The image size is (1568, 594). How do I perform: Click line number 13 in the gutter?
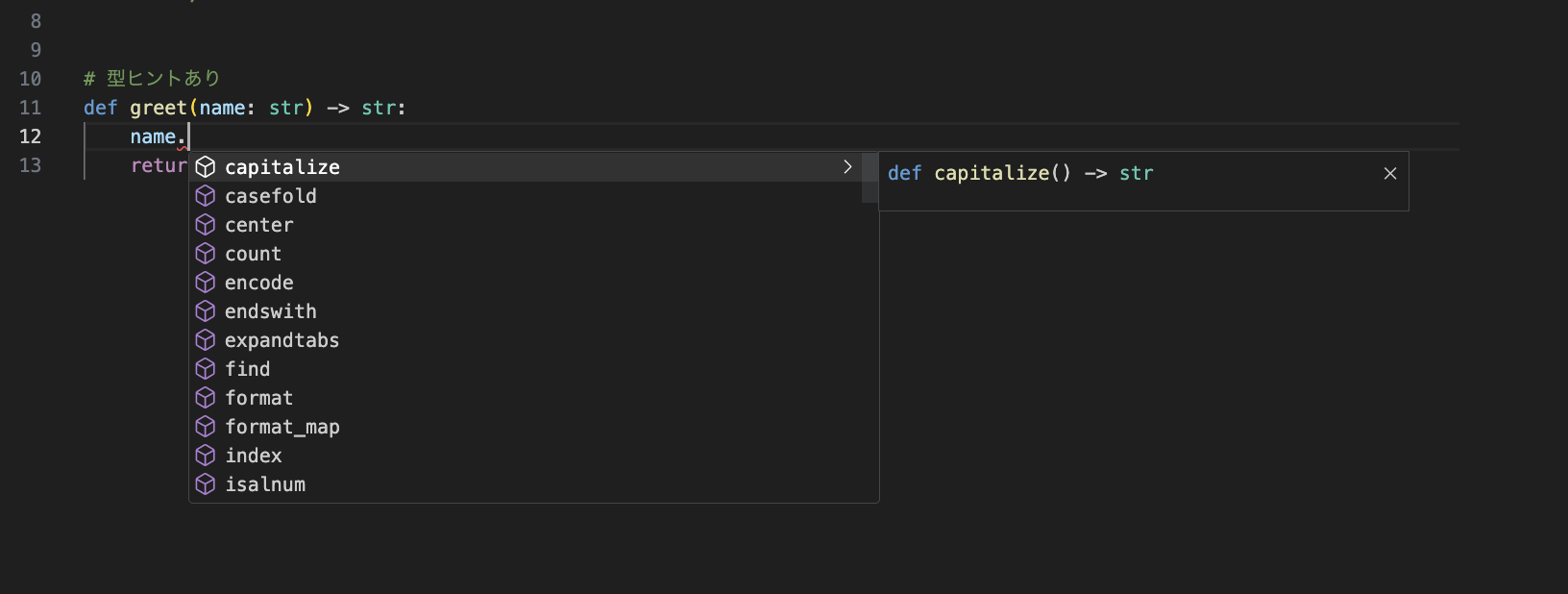(31, 165)
